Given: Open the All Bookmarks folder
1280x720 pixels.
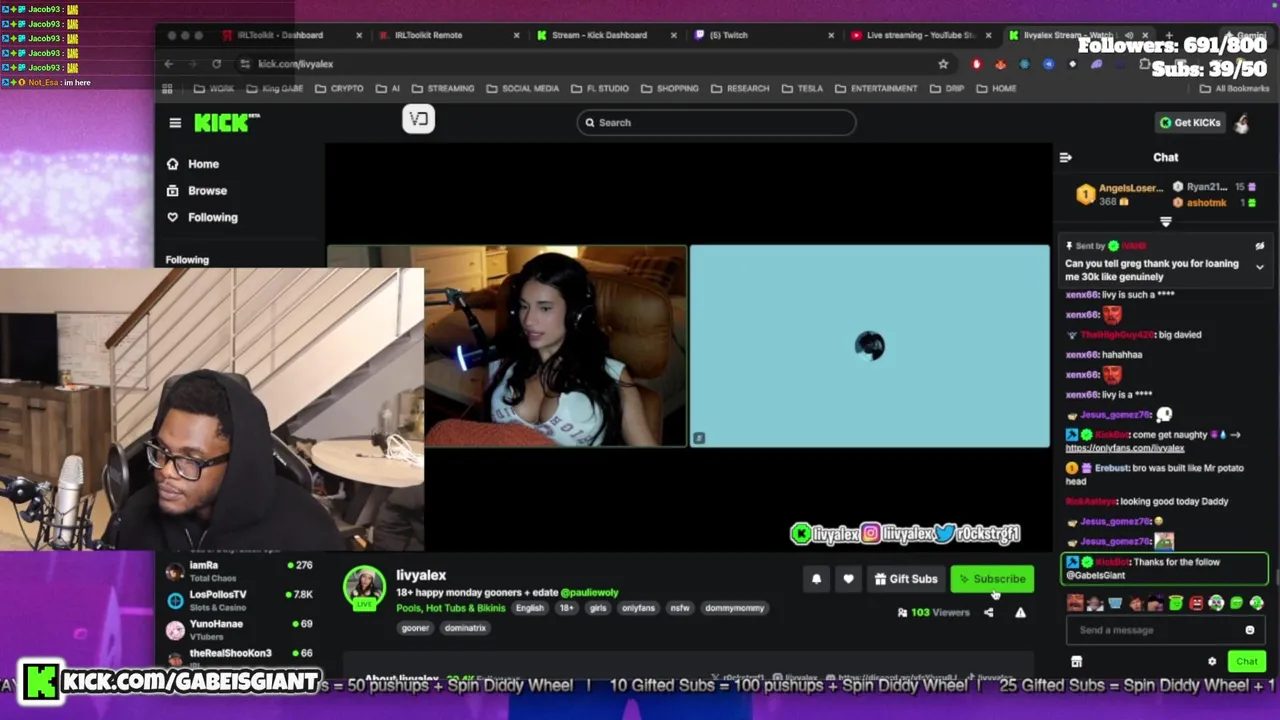Looking at the screenshot, I should tap(1234, 88).
